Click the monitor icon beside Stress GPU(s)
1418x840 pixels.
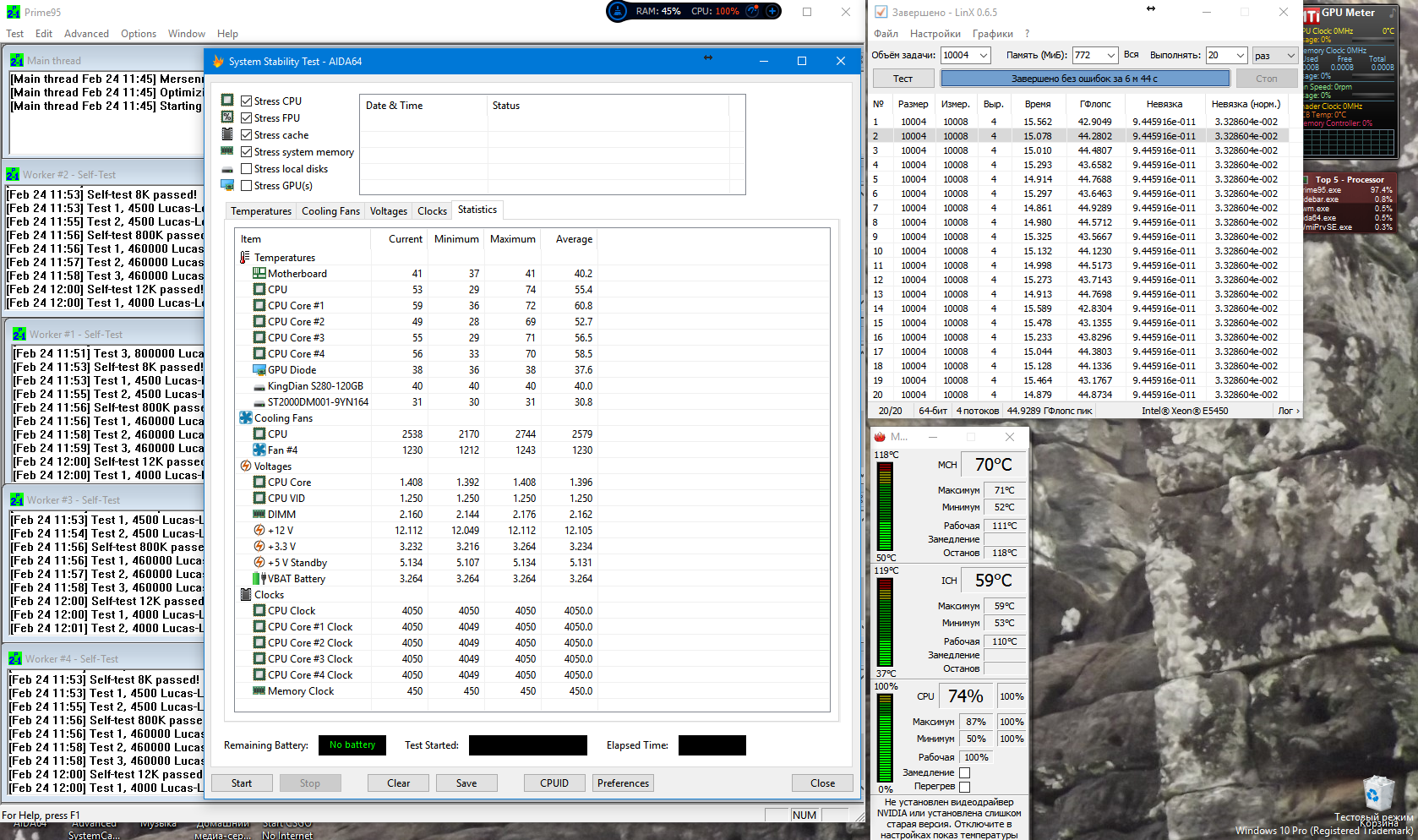(227, 185)
